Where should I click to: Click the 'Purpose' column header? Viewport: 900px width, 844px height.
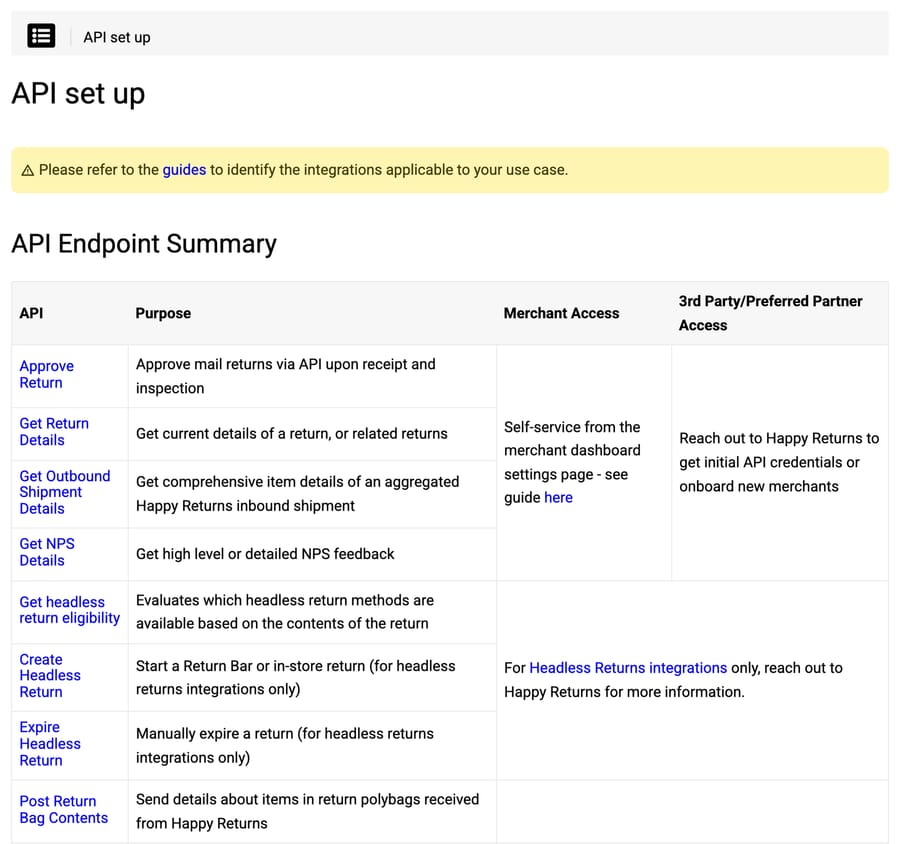coord(163,313)
